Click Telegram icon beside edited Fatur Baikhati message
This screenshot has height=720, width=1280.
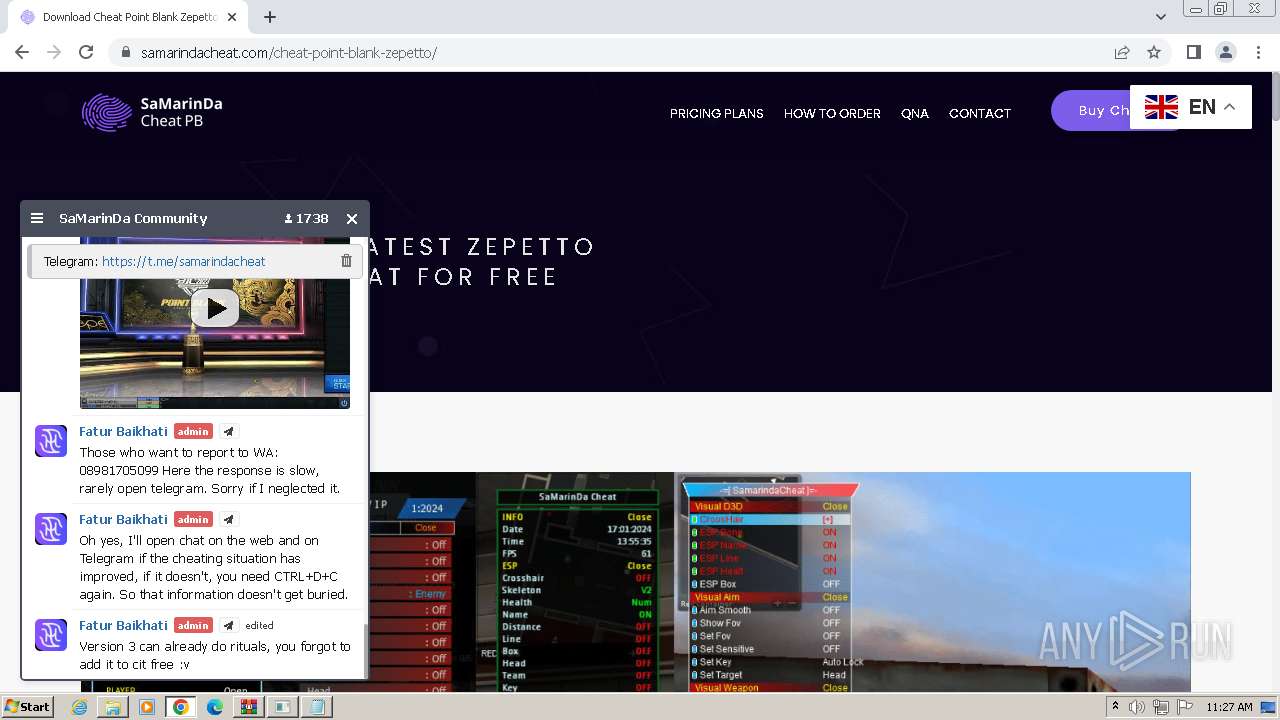coord(228,626)
